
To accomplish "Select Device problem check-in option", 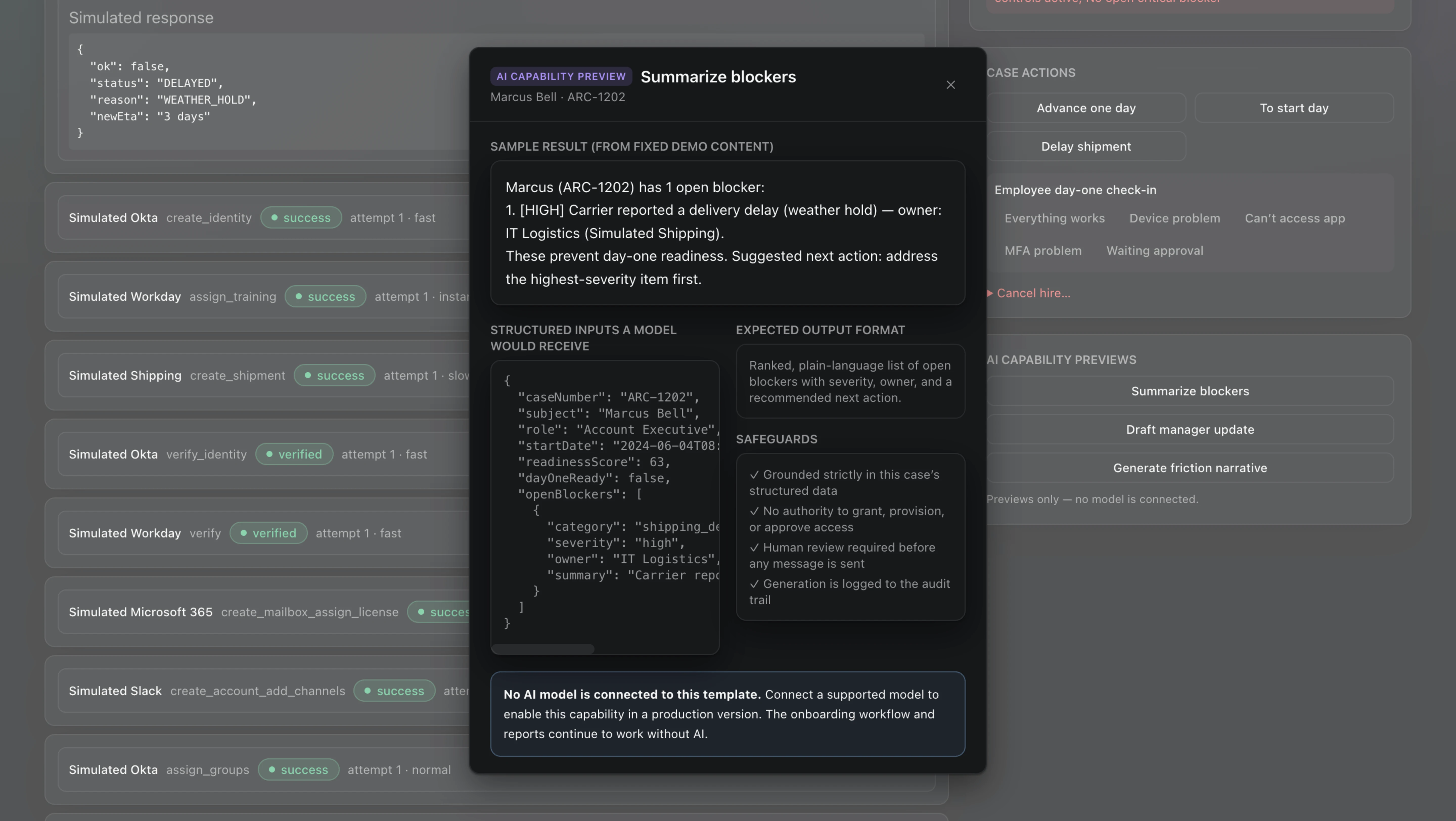I will tap(1174, 218).
